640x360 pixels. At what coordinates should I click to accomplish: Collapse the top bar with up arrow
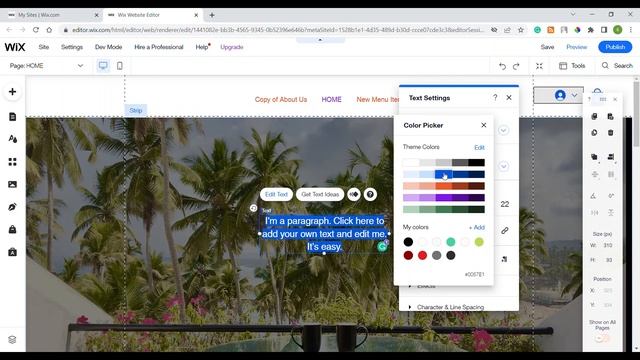tap(320, 40)
